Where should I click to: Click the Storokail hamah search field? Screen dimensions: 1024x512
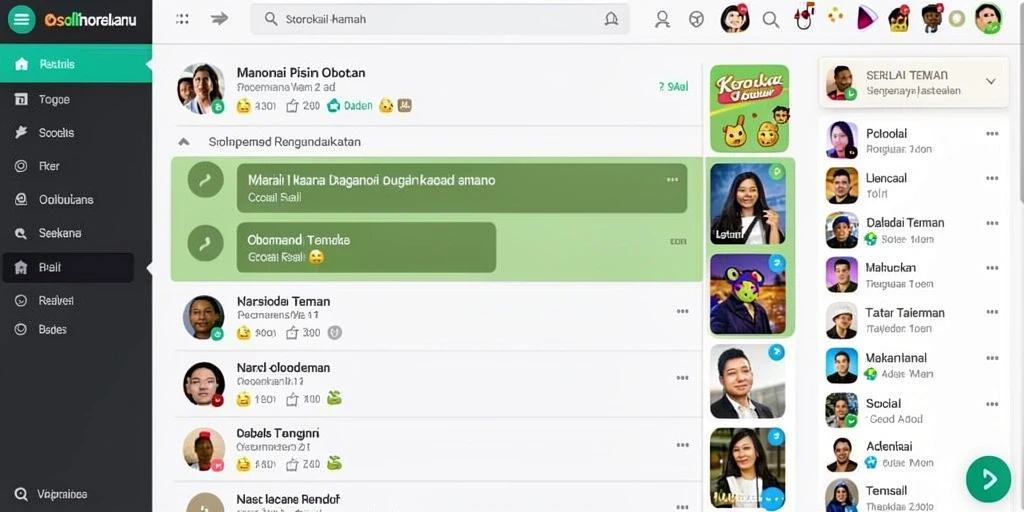coord(440,19)
